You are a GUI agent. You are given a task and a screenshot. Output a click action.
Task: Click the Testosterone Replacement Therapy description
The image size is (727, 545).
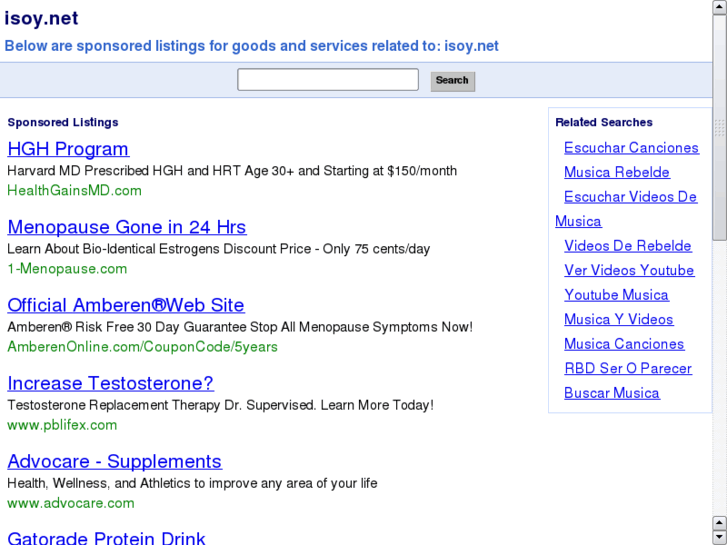220,405
